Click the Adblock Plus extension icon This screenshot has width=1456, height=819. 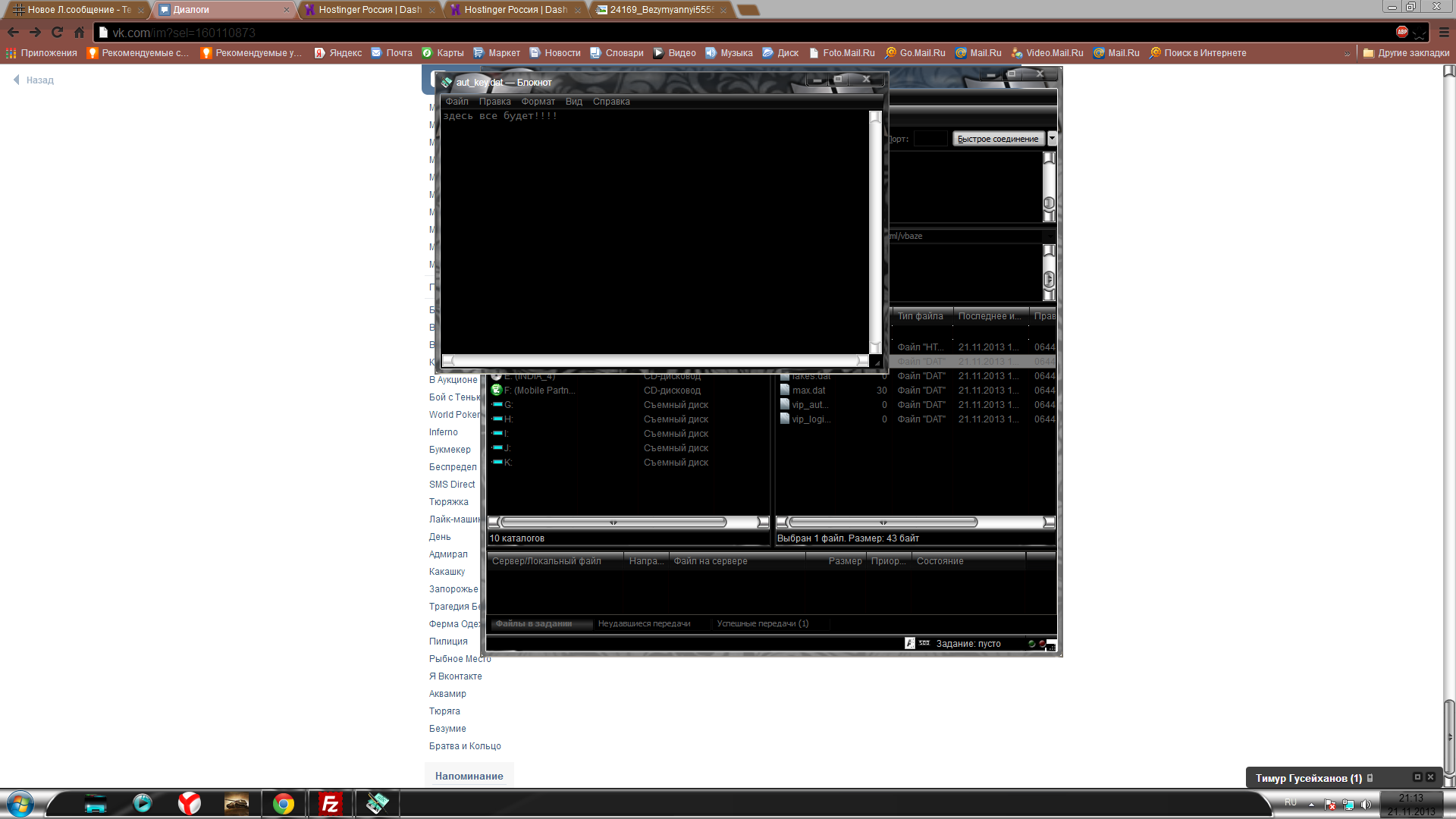click(1401, 32)
